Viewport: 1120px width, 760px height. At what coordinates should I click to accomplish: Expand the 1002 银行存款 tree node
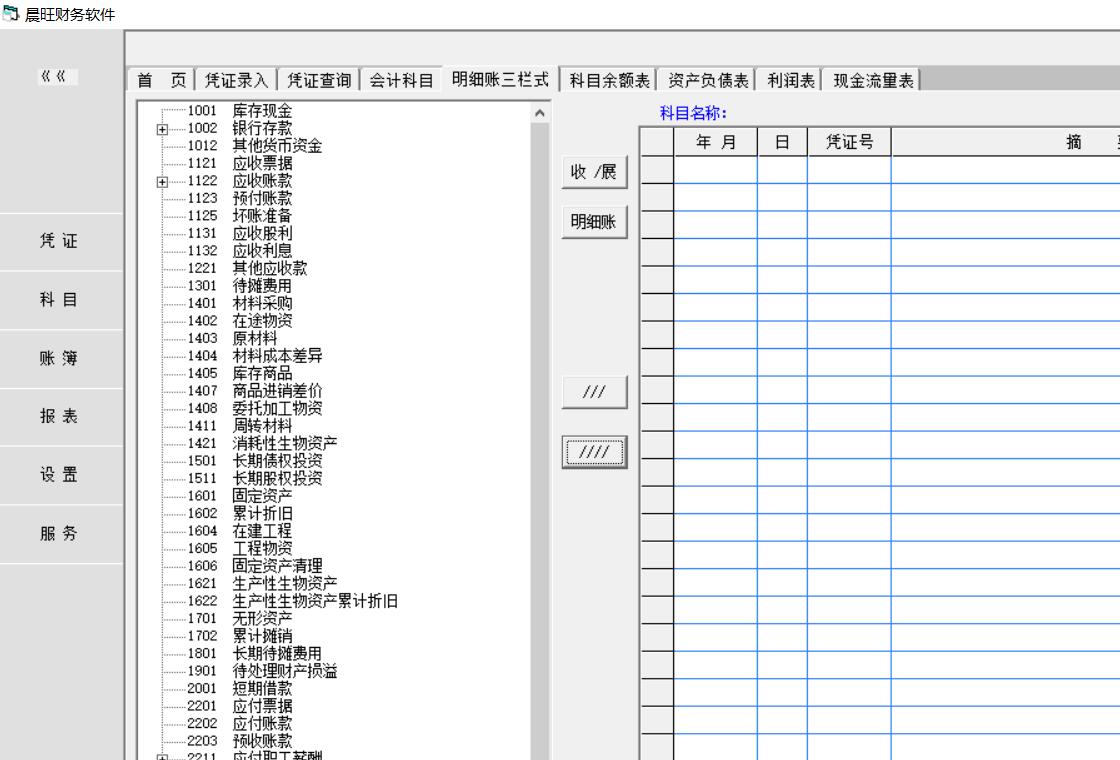point(162,128)
